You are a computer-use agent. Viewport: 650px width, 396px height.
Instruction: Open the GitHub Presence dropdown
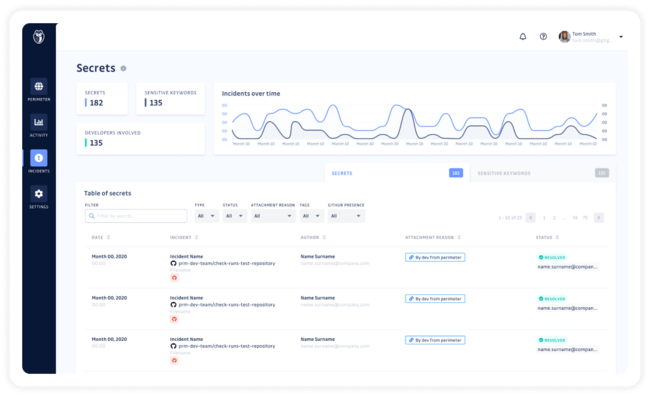click(346, 216)
